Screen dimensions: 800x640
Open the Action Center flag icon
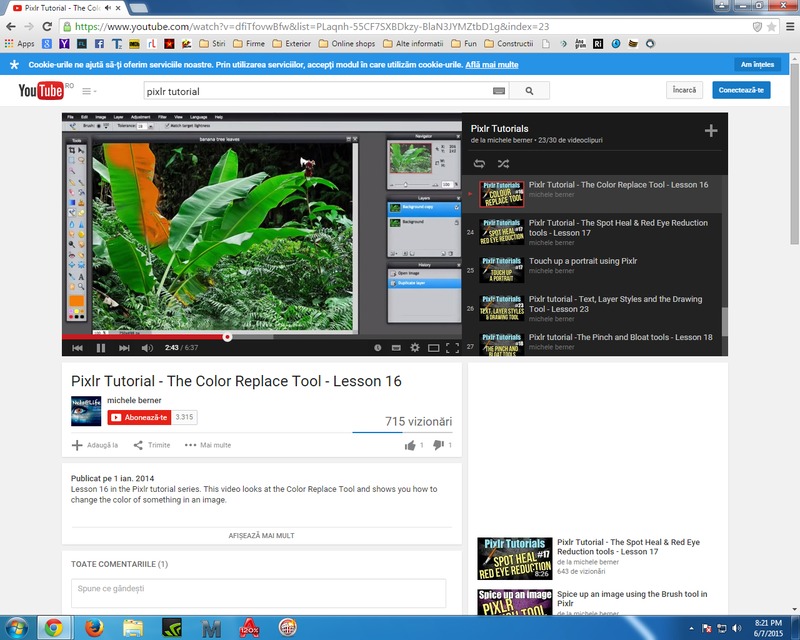(x=707, y=628)
